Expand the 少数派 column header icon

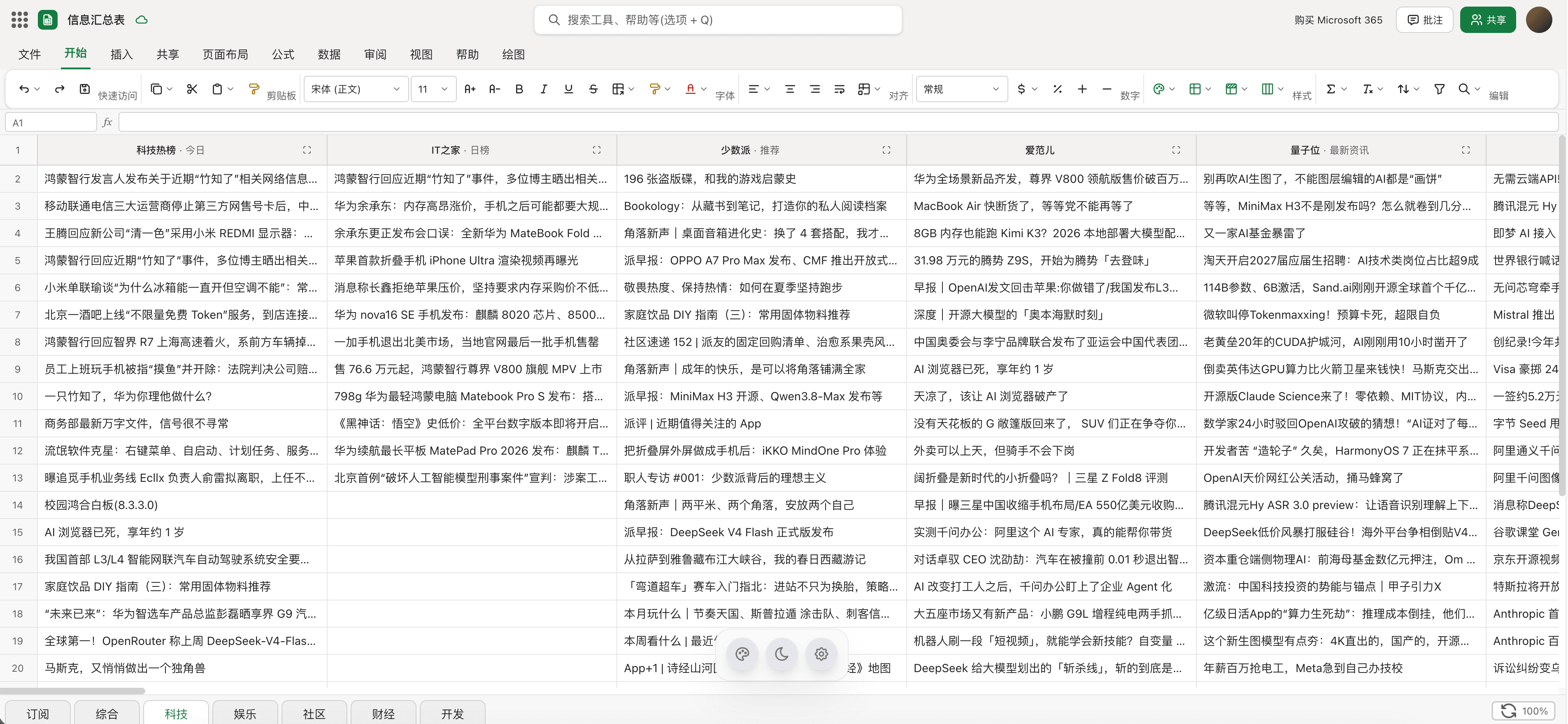click(886, 150)
